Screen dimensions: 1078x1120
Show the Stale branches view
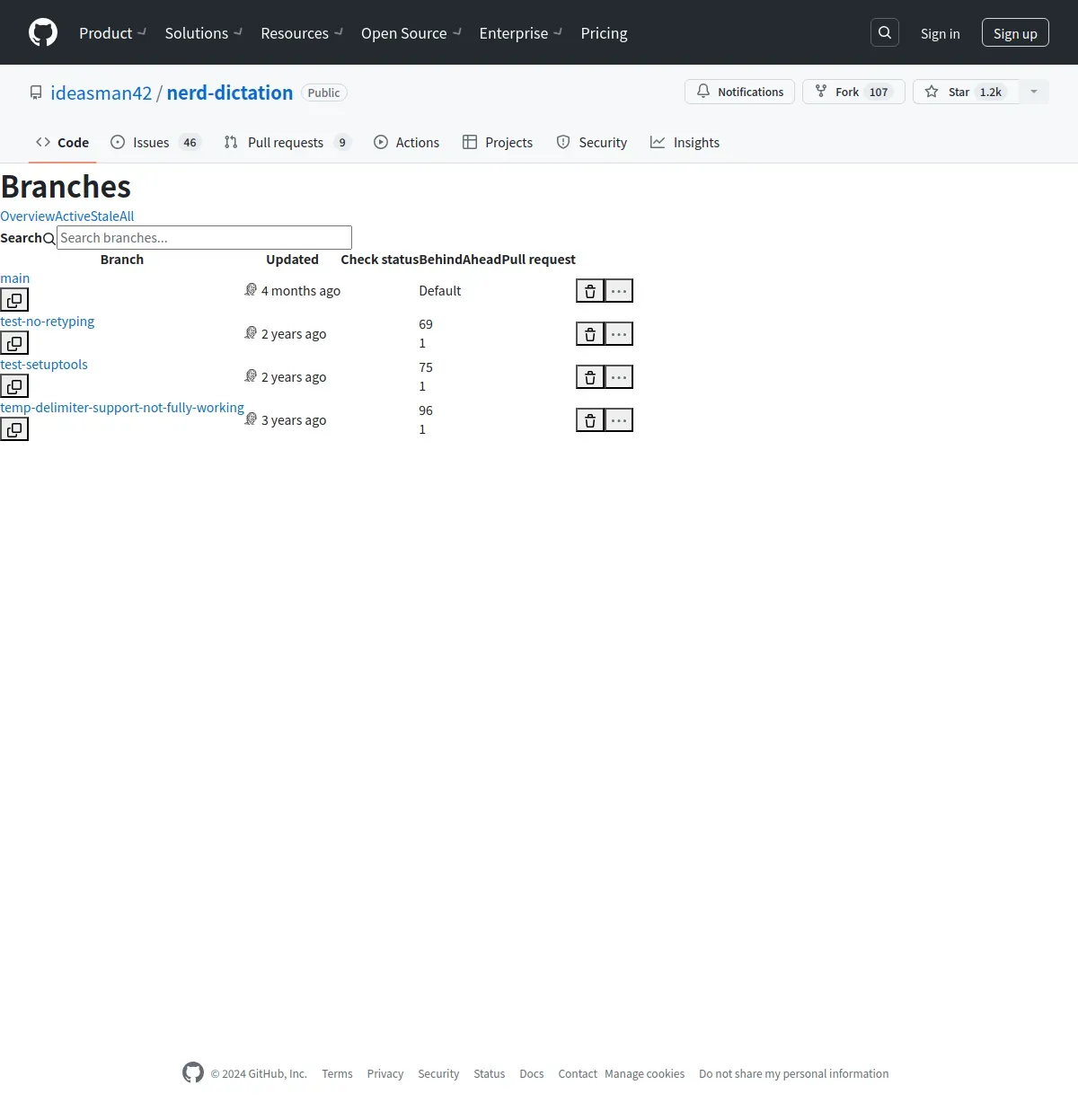point(105,216)
